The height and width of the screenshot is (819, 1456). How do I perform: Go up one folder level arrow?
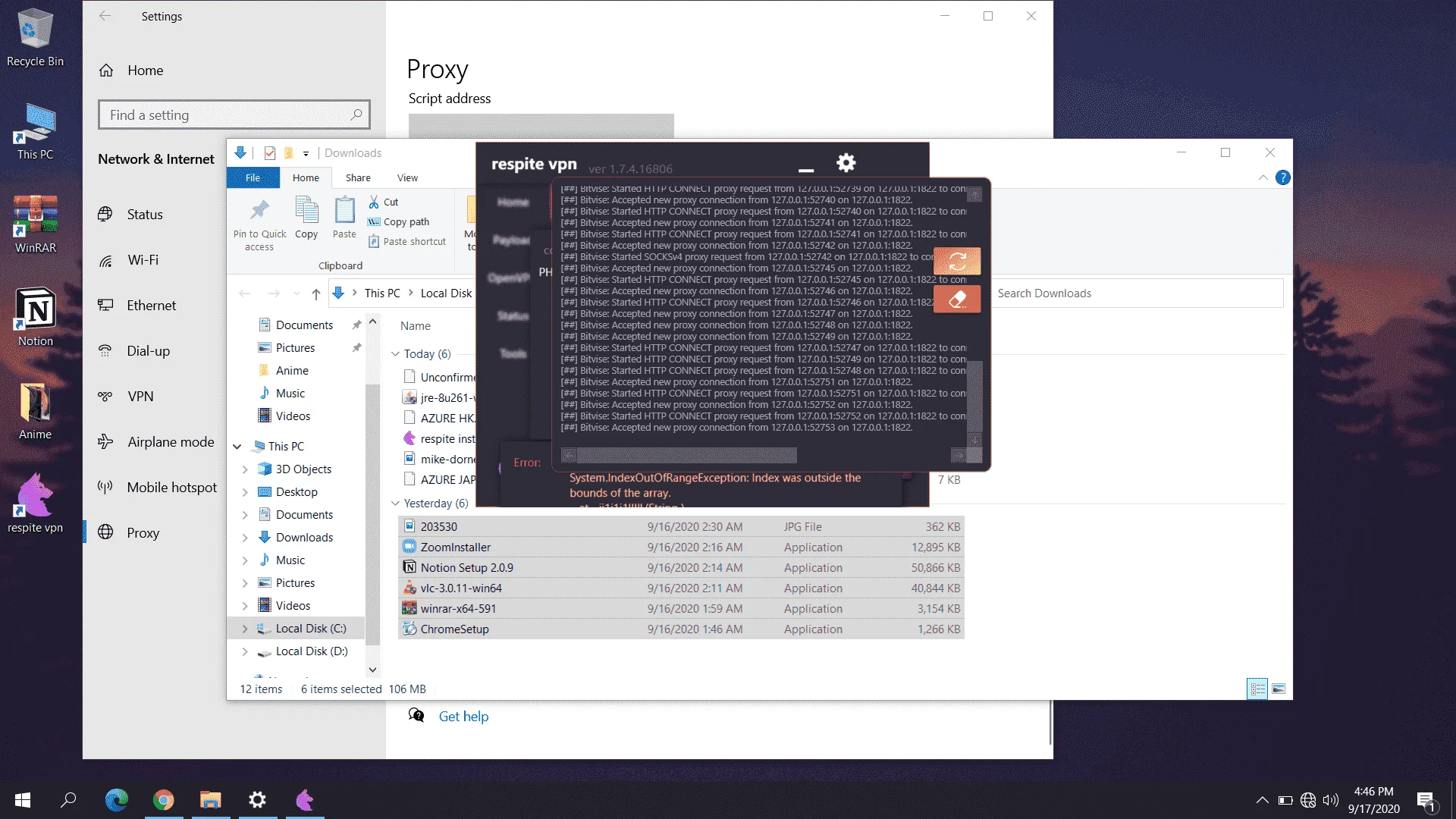click(x=315, y=293)
